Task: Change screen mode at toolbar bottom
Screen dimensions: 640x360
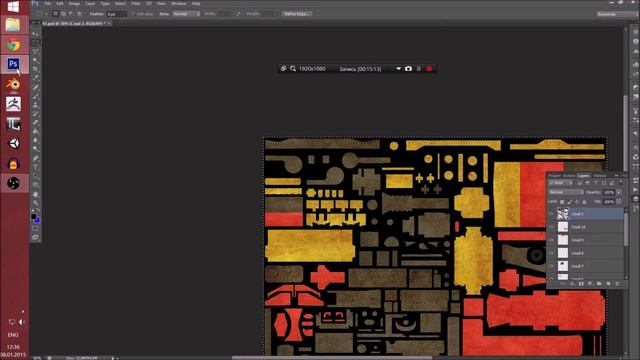Action: pyautogui.click(x=36, y=237)
